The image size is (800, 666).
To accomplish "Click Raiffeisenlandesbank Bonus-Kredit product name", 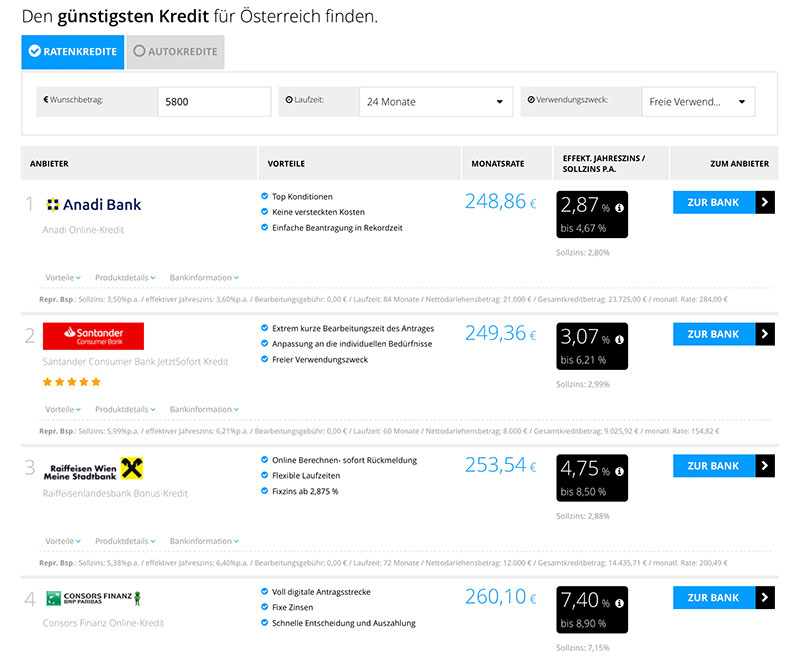I will point(115,493).
